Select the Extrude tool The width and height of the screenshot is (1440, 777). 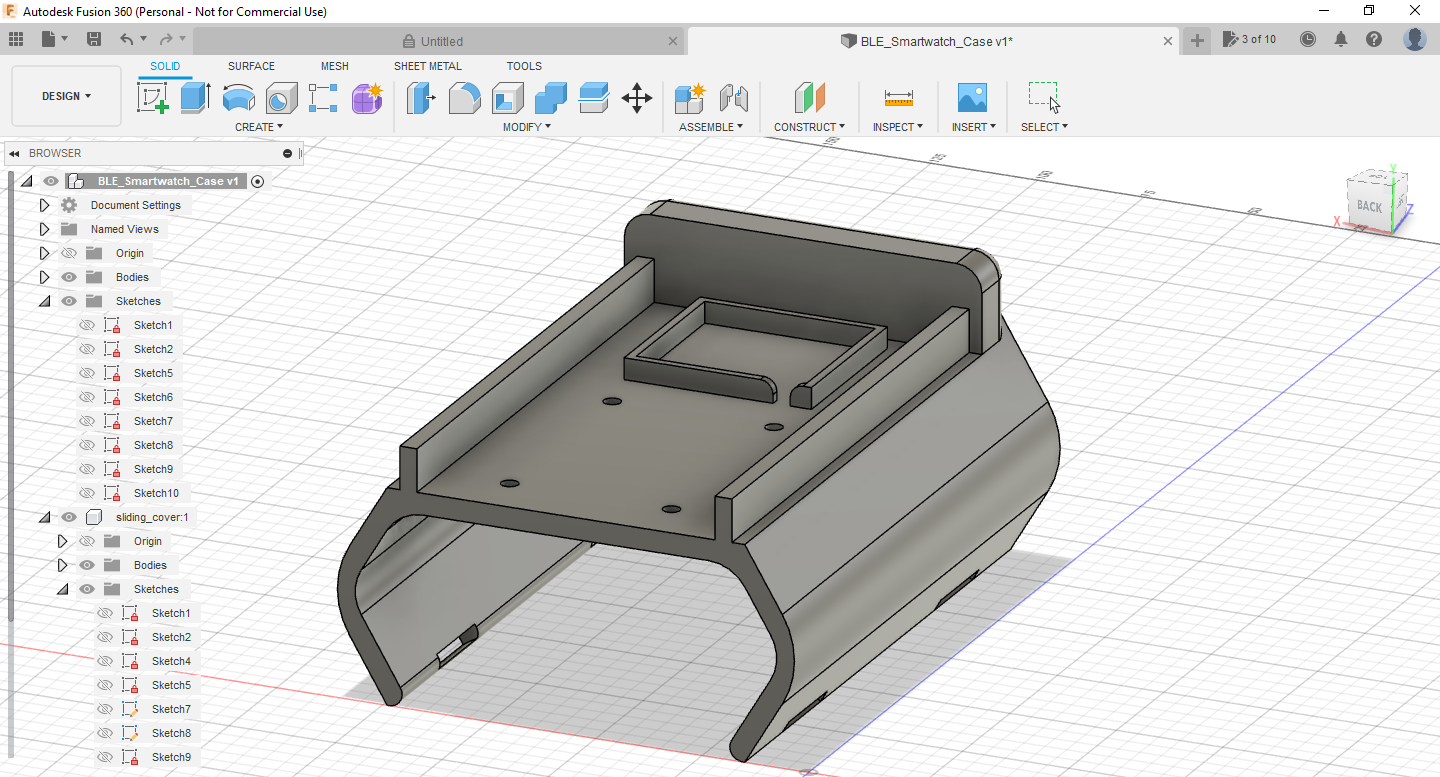[196, 98]
